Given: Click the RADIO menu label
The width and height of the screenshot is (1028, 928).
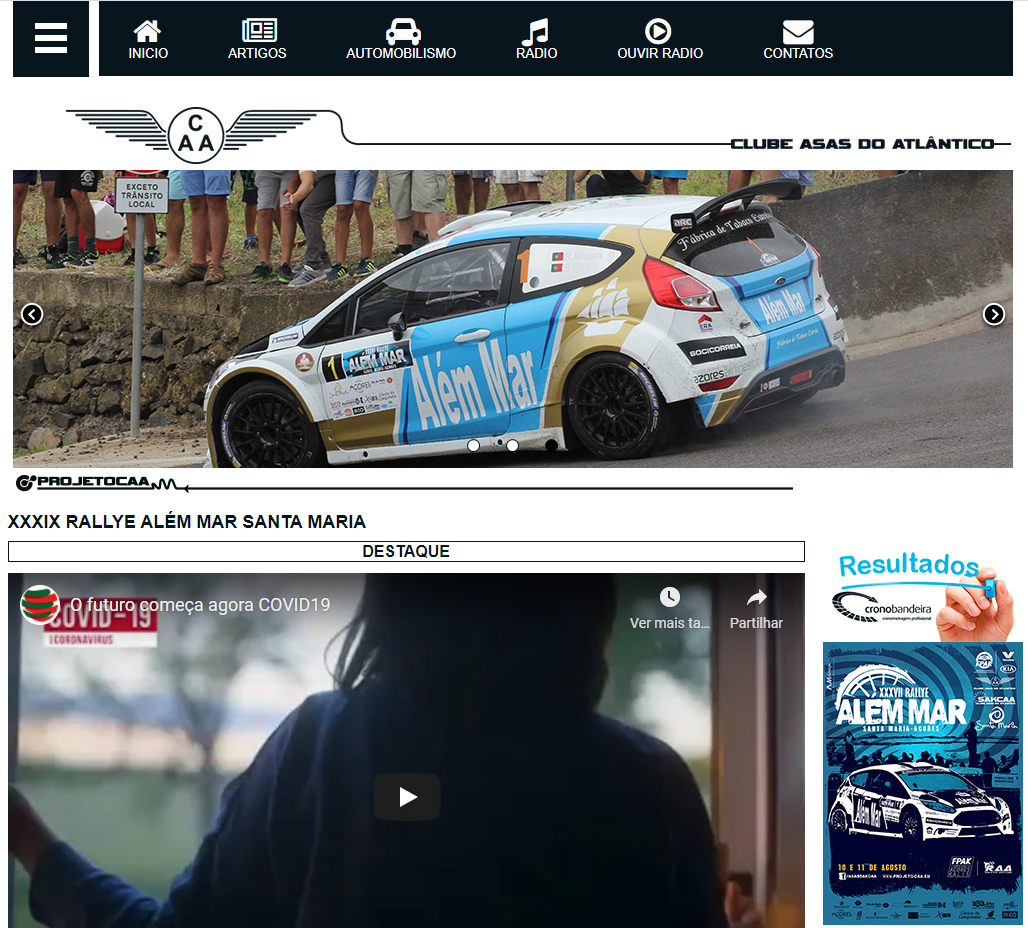Looking at the screenshot, I should point(536,53).
